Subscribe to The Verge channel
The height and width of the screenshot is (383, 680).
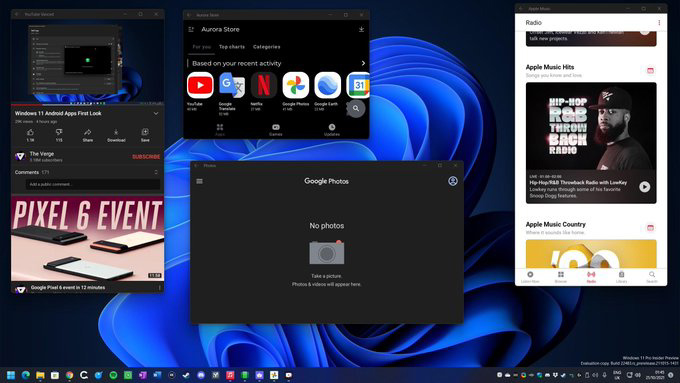click(x=146, y=157)
